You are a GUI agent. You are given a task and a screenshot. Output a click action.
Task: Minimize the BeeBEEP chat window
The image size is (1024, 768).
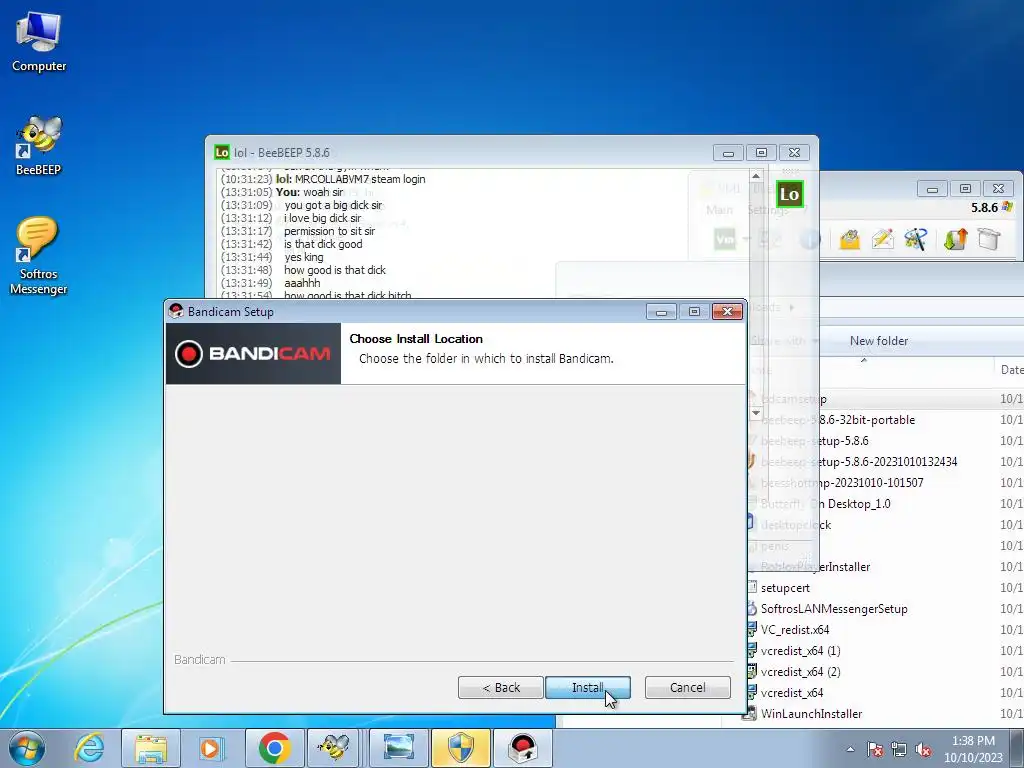pos(728,153)
